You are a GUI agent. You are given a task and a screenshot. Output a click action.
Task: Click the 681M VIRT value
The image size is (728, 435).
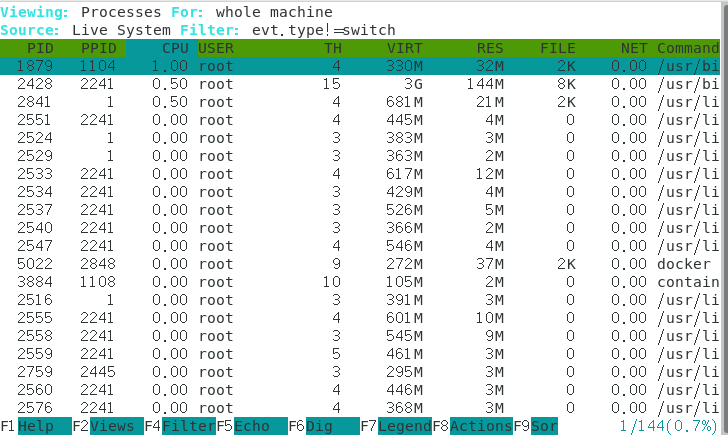pyautogui.click(x=404, y=102)
